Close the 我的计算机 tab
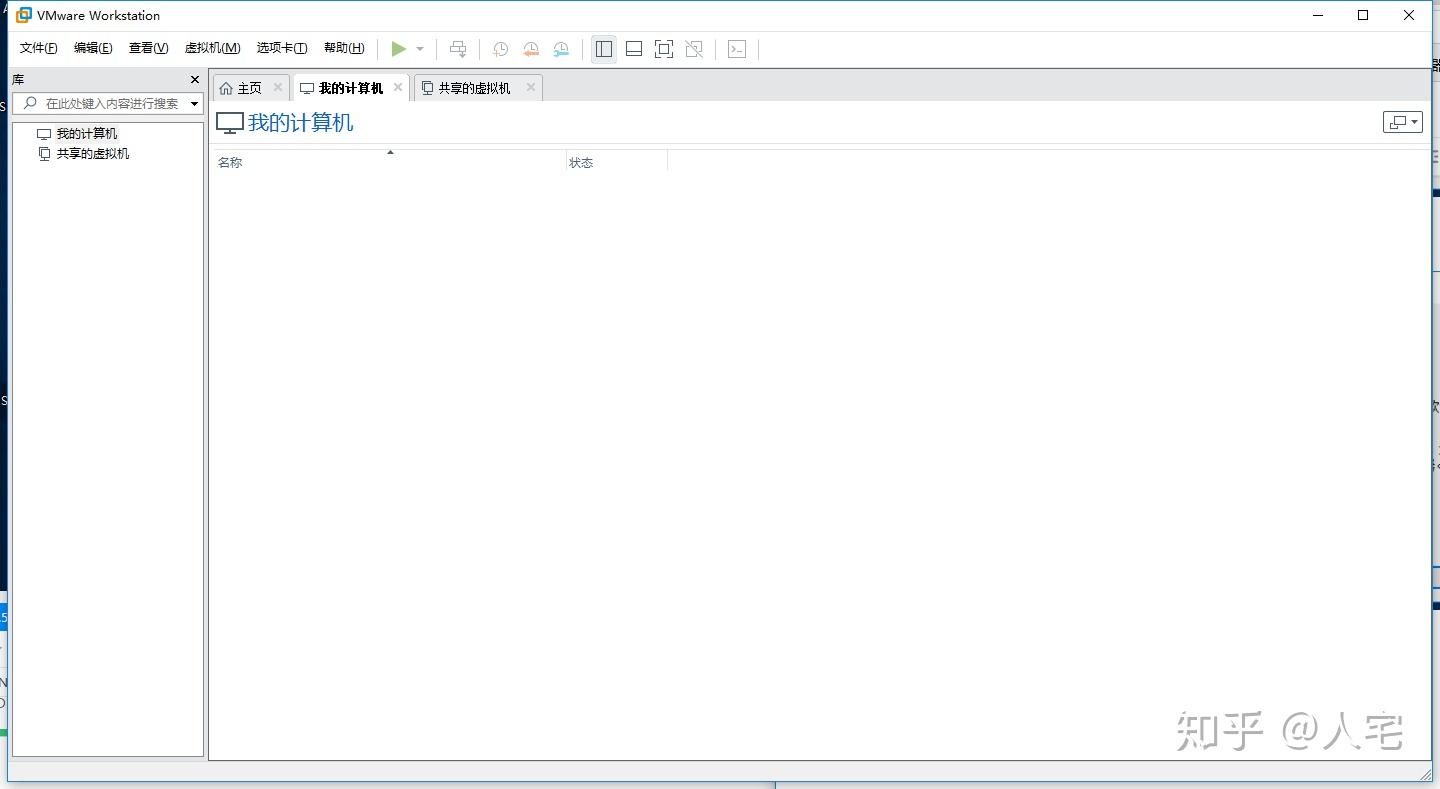 click(x=398, y=87)
